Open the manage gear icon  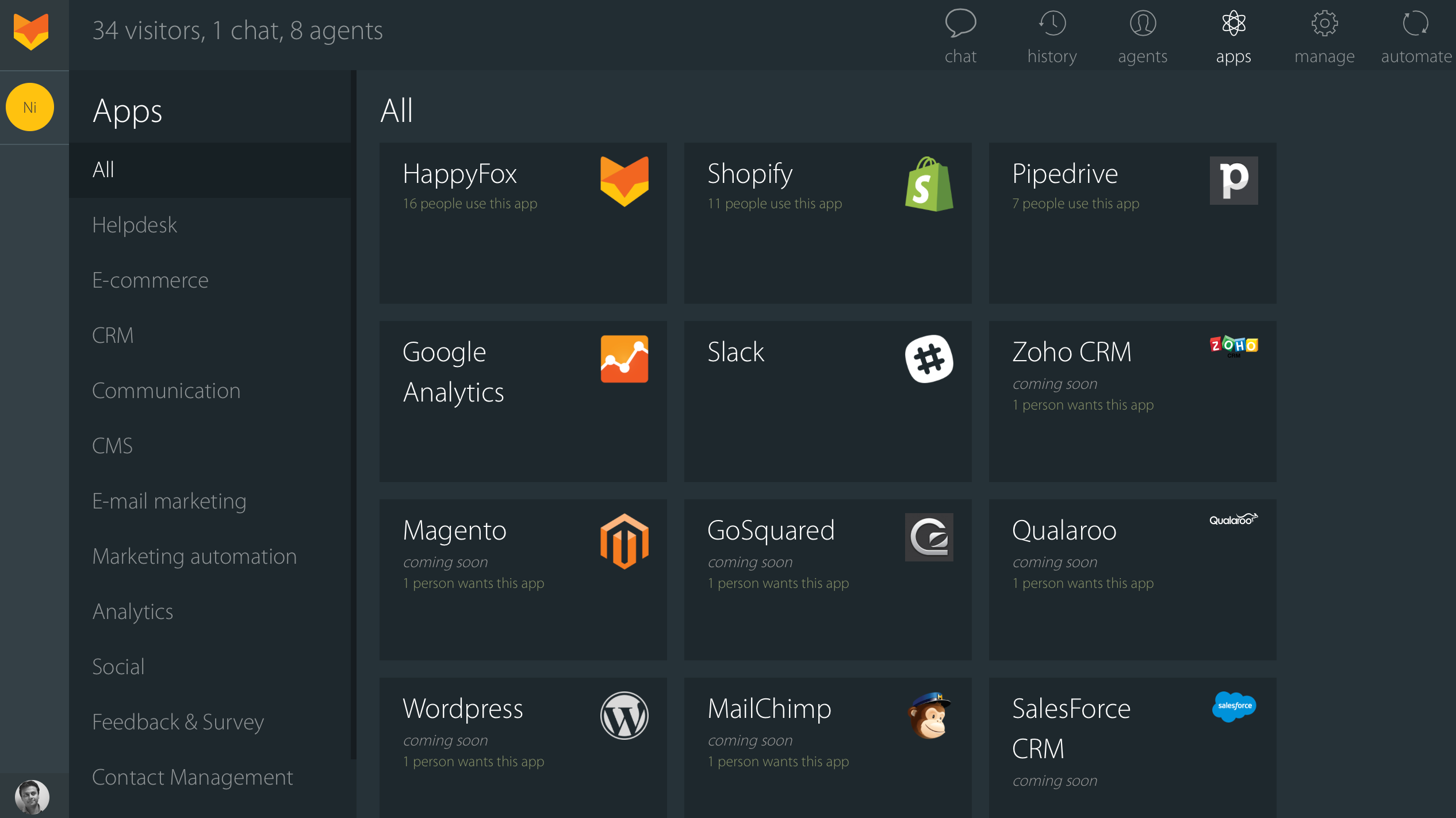click(1324, 24)
